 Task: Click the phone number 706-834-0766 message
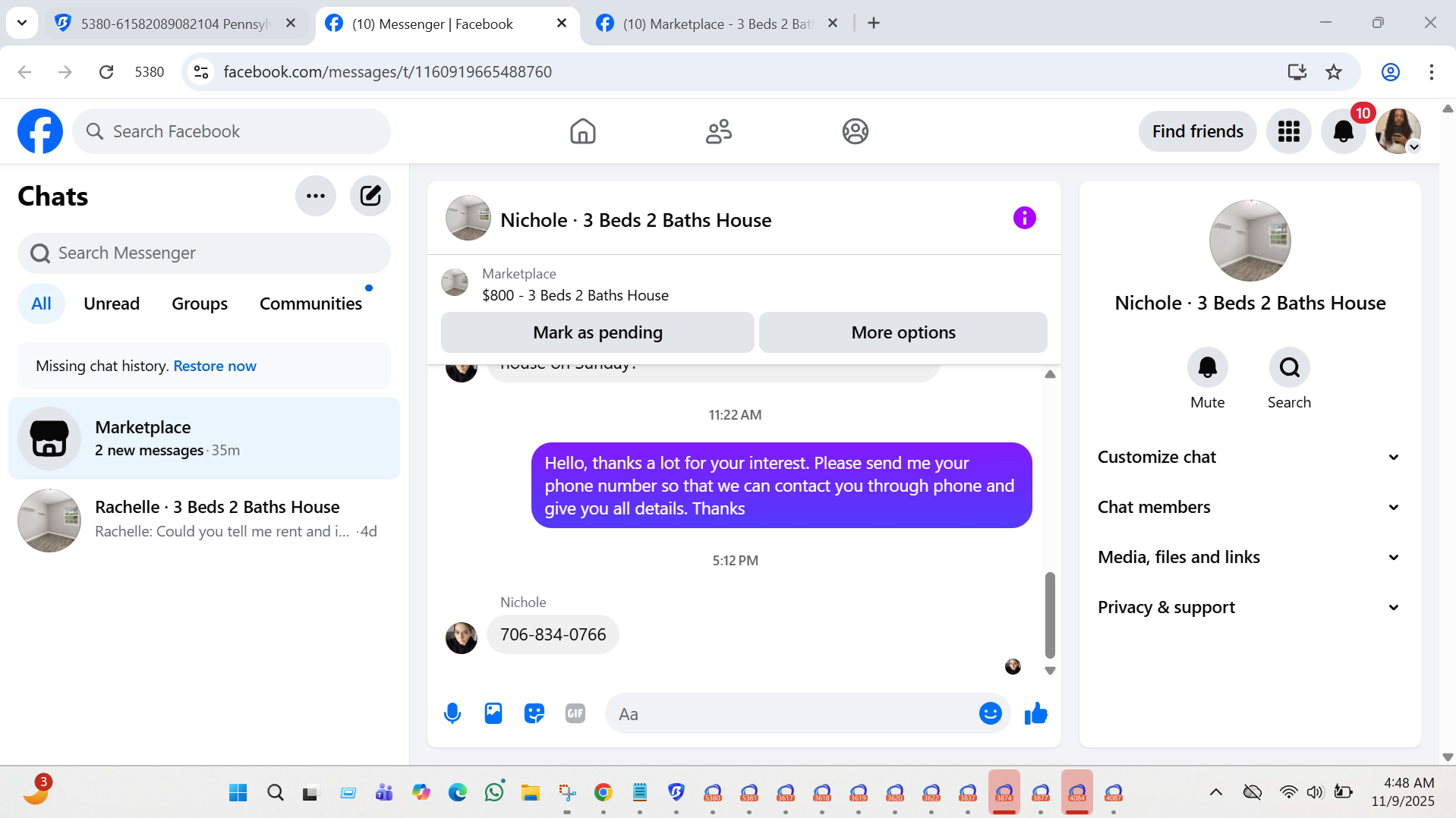(553, 634)
